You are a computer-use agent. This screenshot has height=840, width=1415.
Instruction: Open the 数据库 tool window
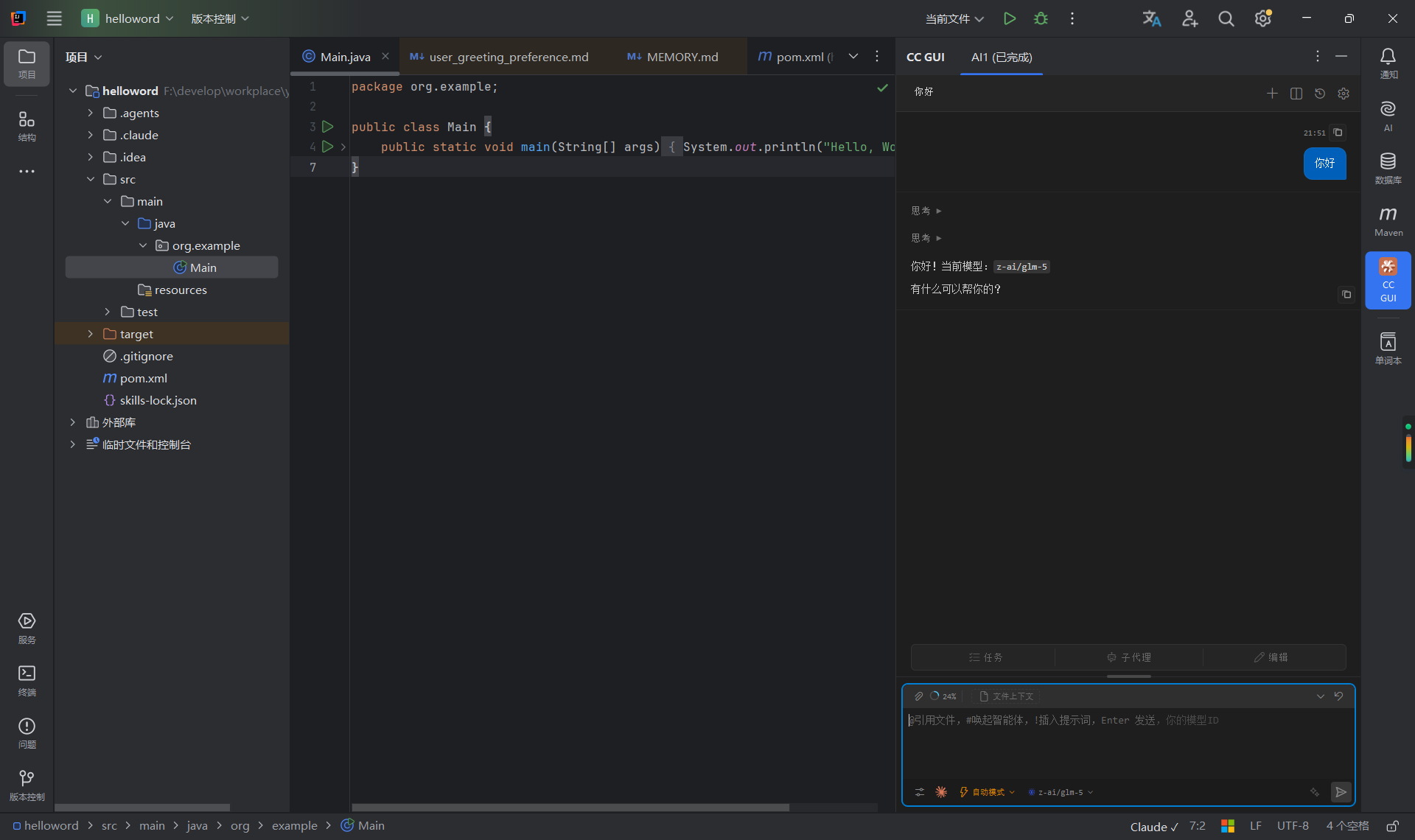click(x=1388, y=168)
